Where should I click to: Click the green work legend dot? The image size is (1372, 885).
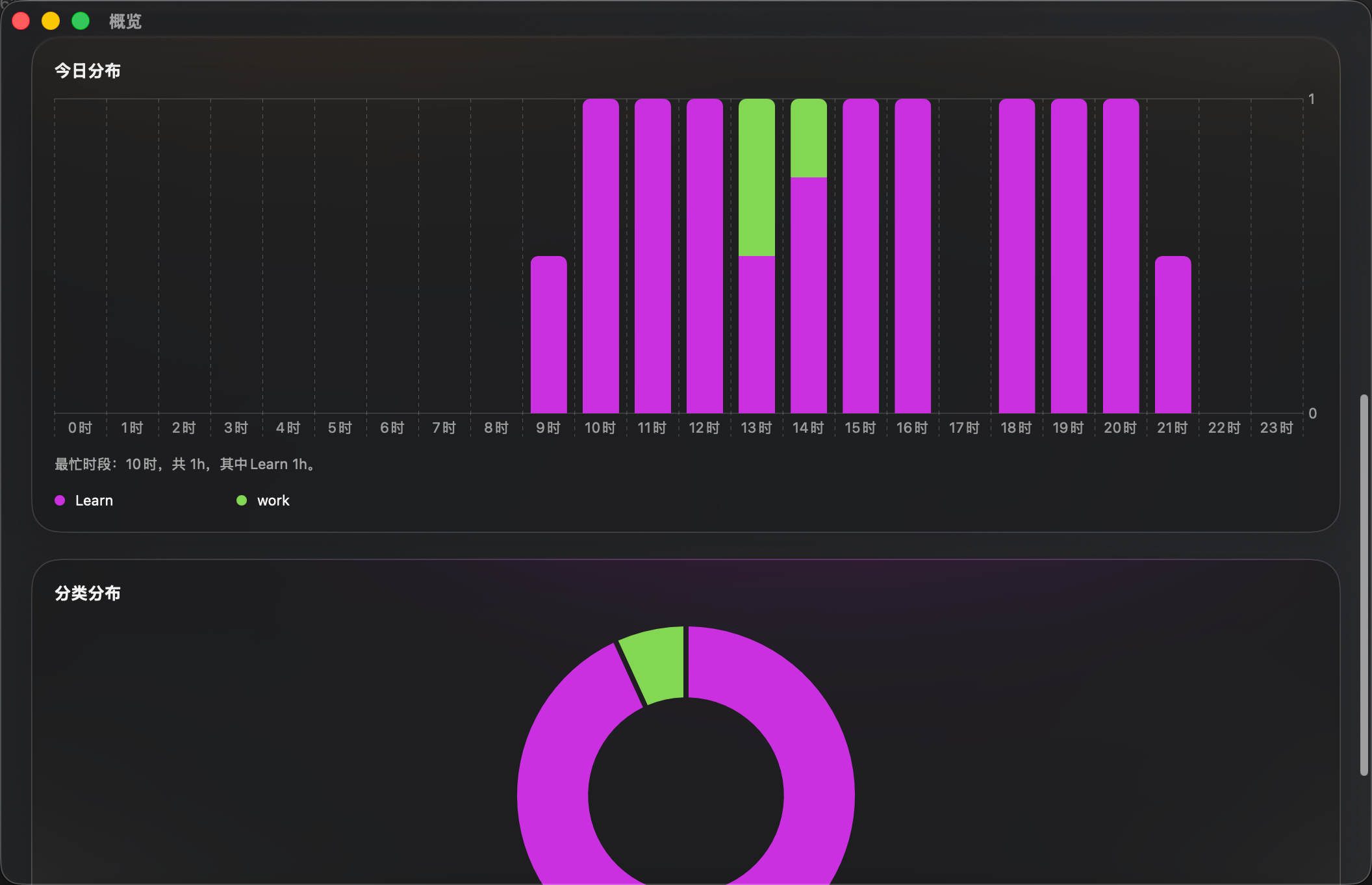(x=242, y=500)
